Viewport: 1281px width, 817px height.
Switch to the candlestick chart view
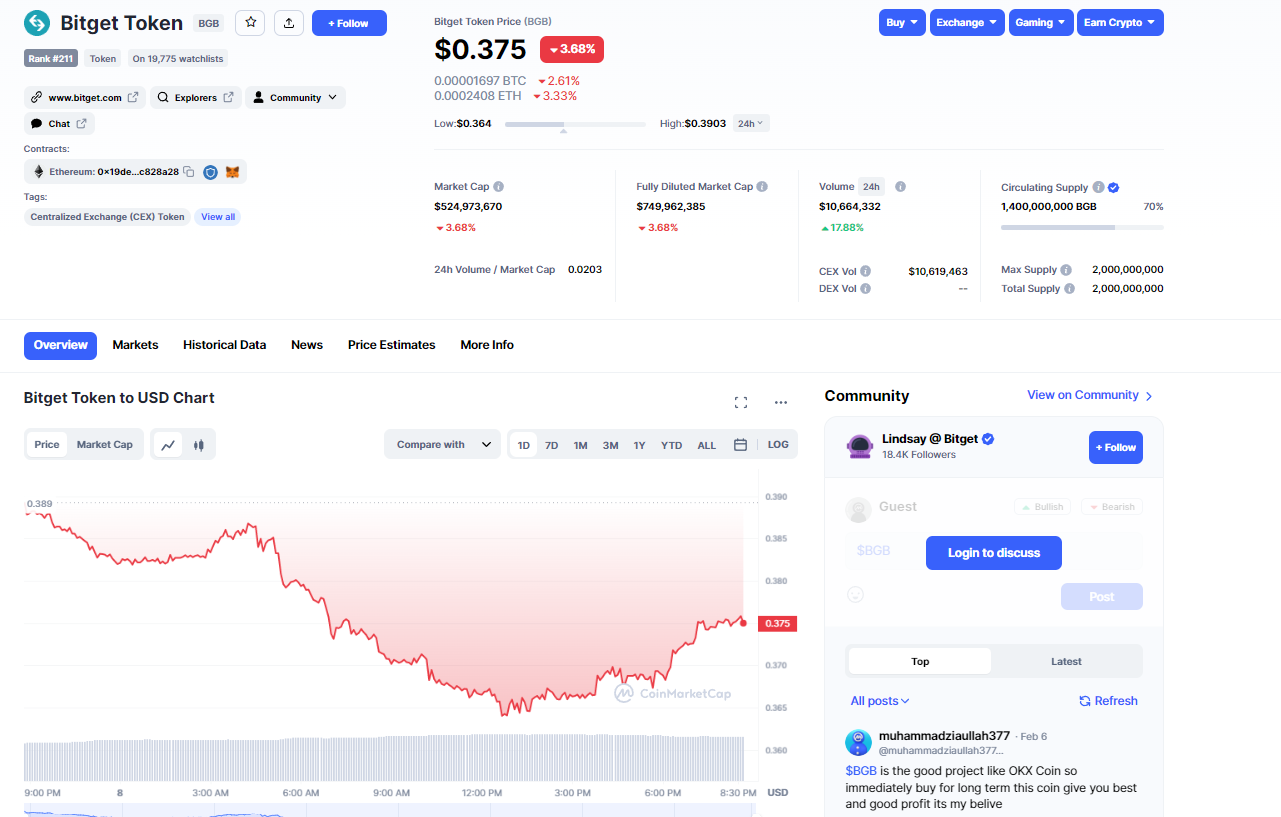pyautogui.click(x=198, y=445)
